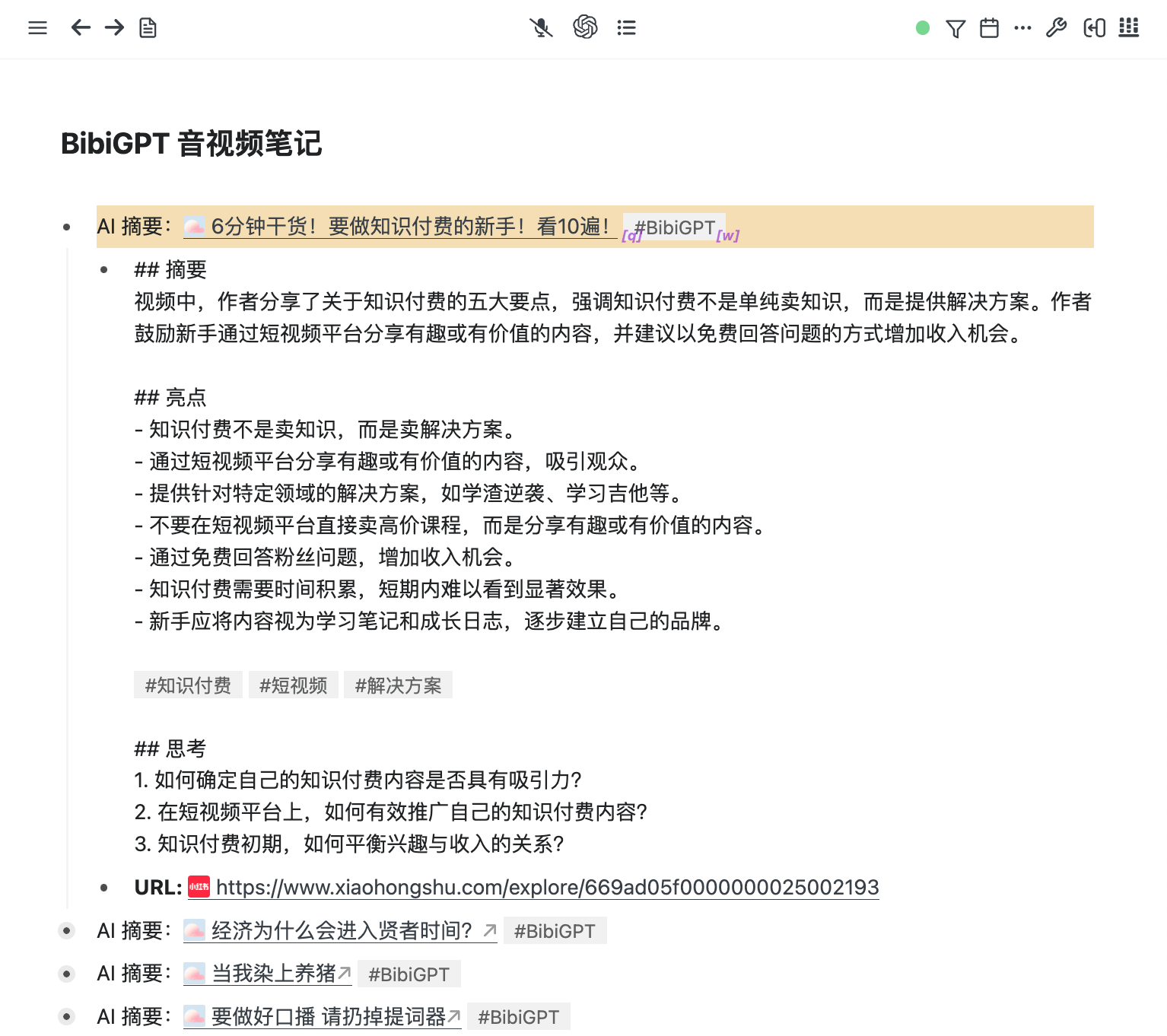Expand the 要做好口播 请扔掉提词器 bullet
Screen dimensions: 1167x1036
(x=67, y=1016)
